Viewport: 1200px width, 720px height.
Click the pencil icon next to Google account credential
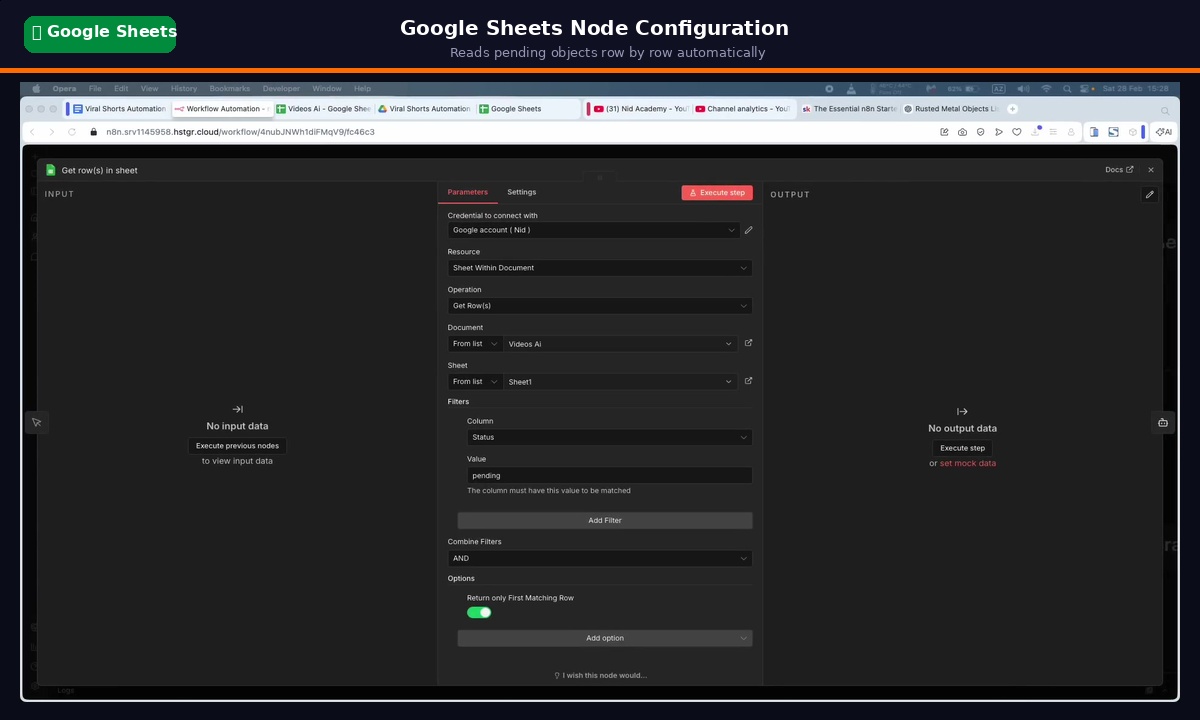748,230
